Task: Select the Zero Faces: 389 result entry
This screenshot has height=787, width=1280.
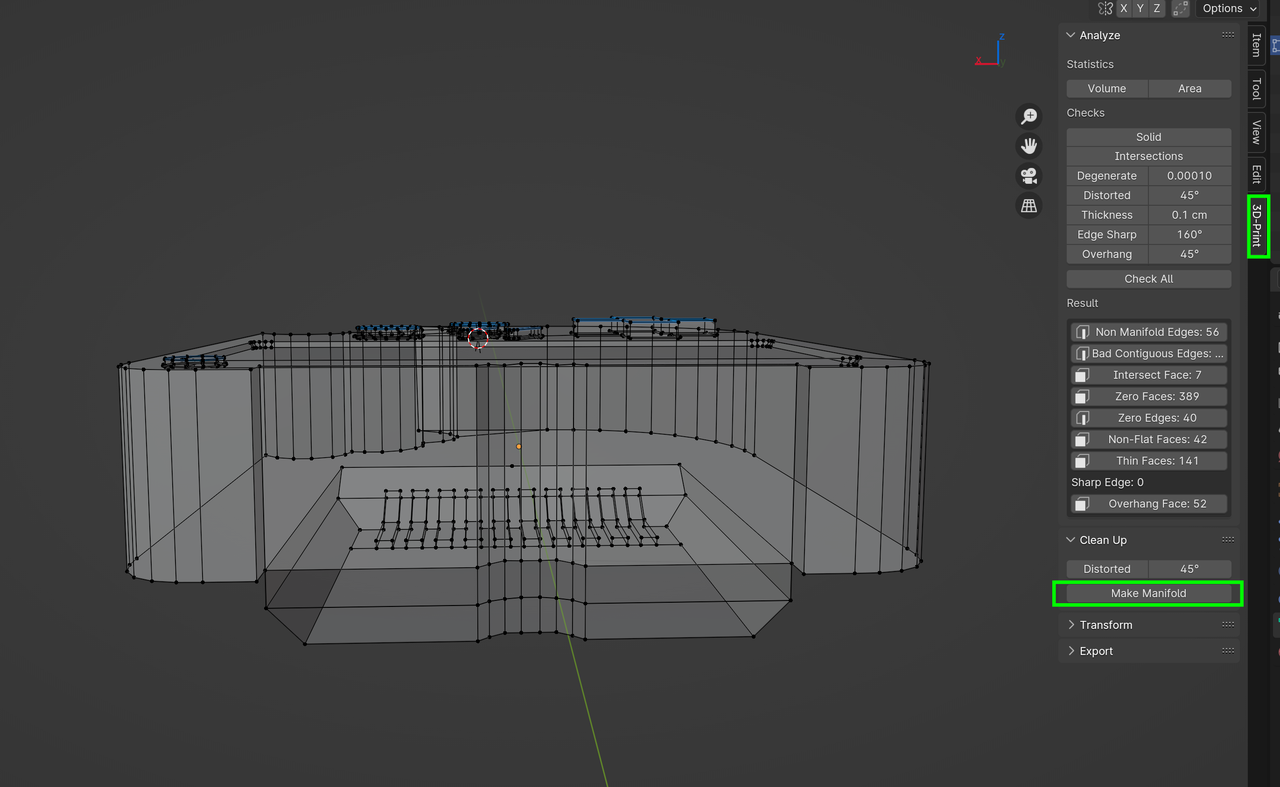Action: pos(1148,396)
